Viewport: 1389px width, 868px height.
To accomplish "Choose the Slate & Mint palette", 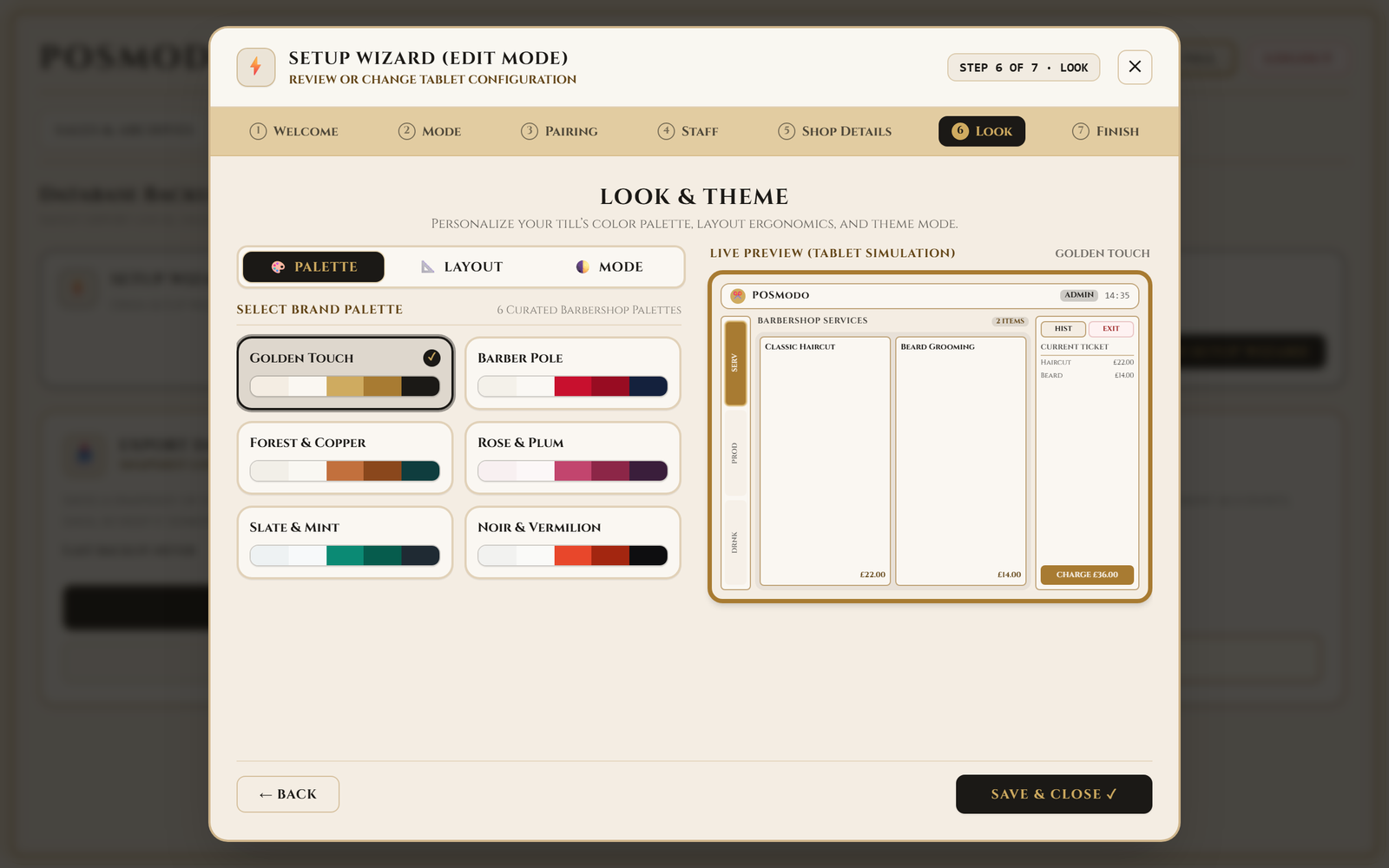I will point(345,542).
